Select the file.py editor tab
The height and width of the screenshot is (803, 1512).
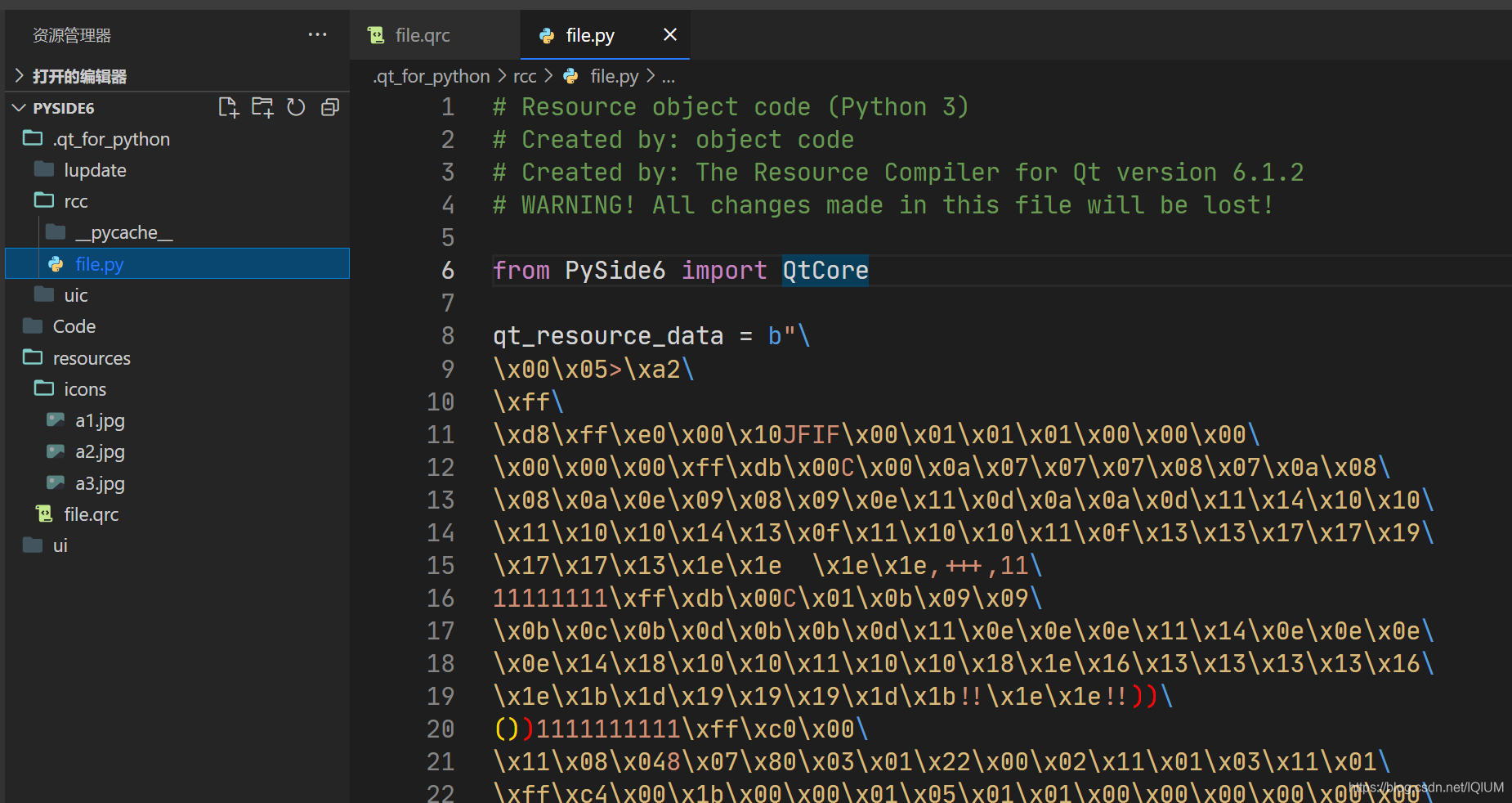(605, 35)
